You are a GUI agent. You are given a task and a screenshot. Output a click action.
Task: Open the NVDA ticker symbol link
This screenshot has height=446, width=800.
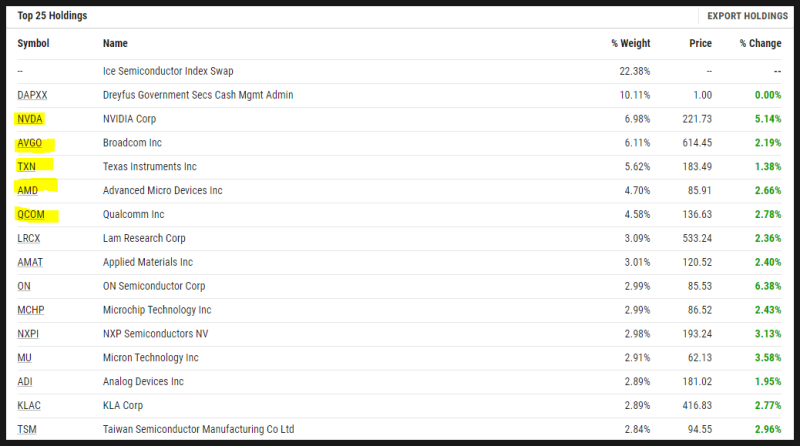[30, 119]
